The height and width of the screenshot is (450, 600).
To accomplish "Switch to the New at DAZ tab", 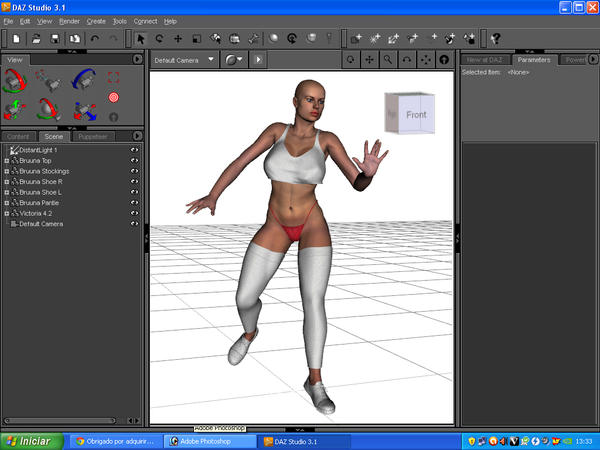I will point(484,60).
